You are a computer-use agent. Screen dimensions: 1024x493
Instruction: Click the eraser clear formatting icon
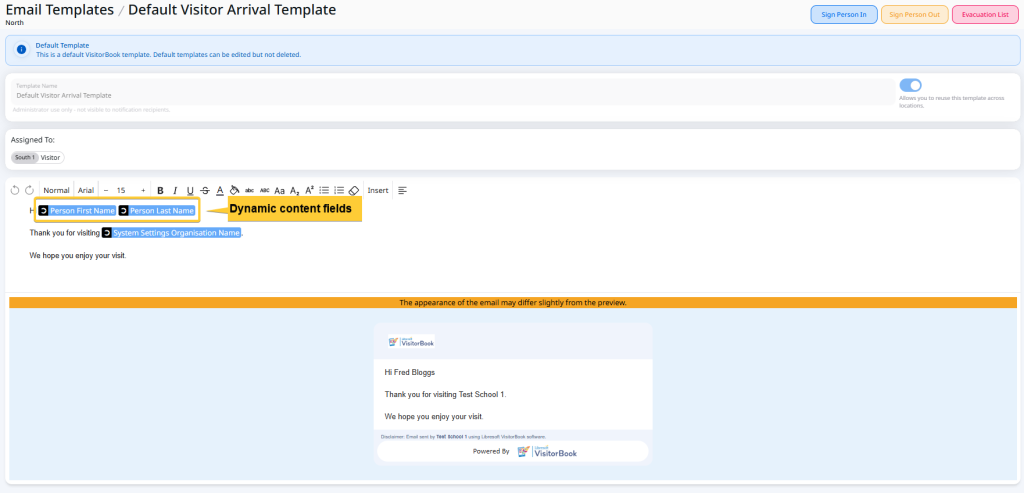tap(353, 190)
